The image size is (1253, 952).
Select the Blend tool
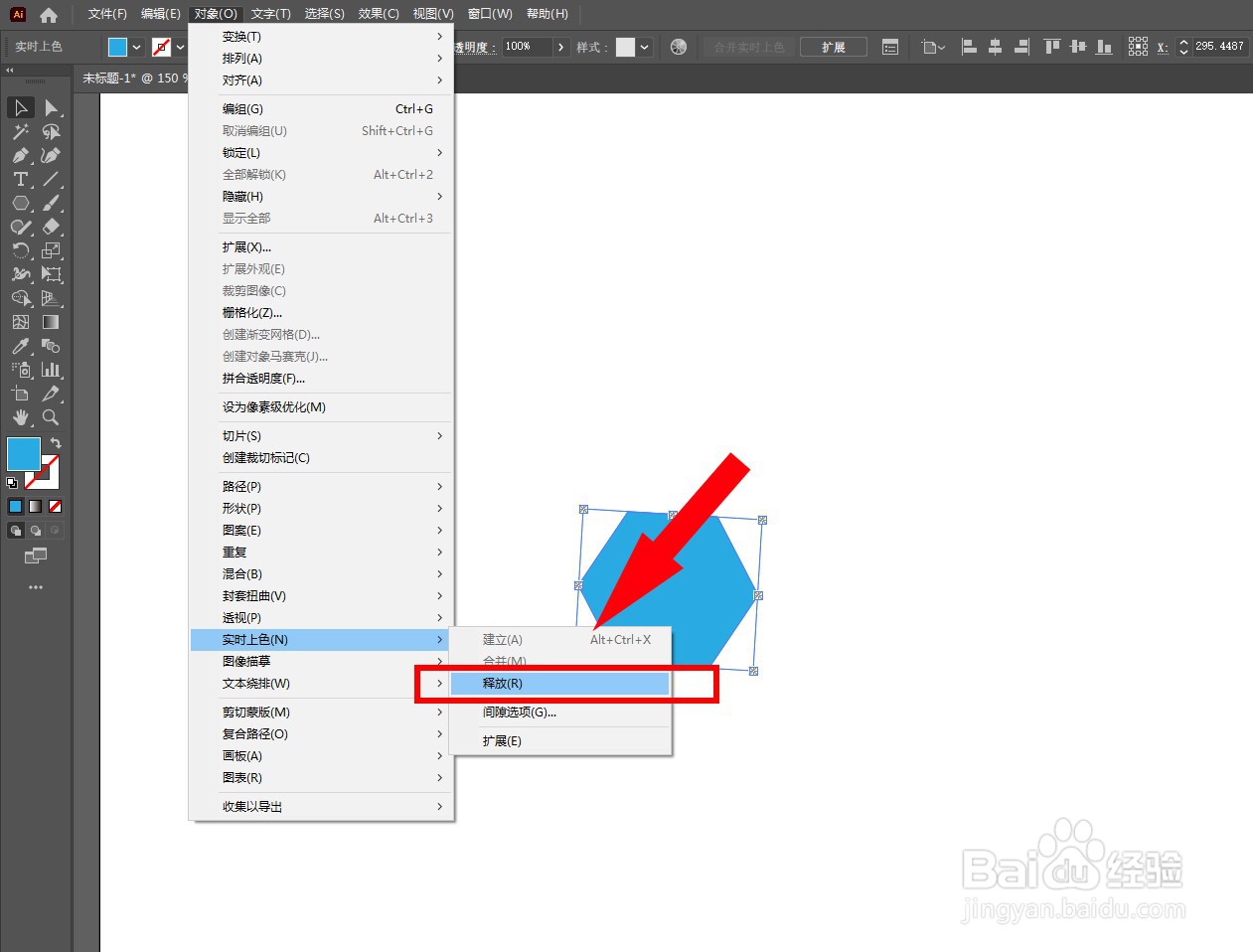pyautogui.click(x=52, y=346)
